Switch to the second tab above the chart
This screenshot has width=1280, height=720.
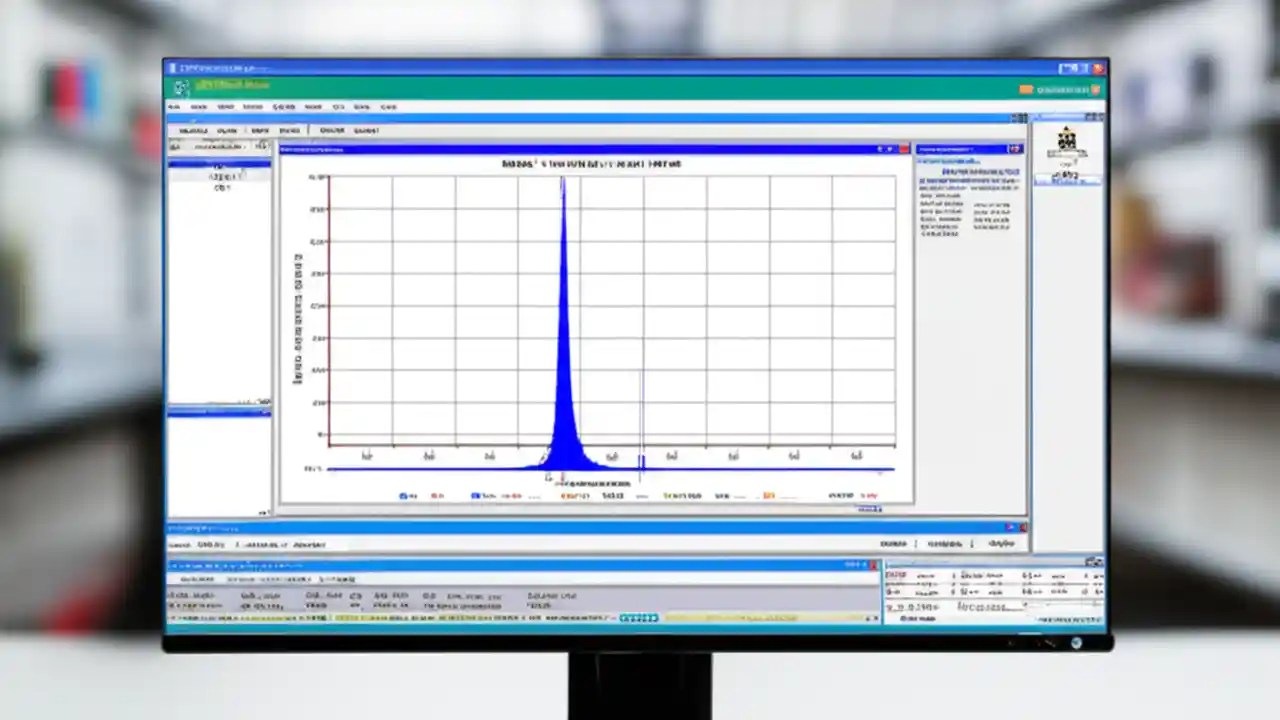(225, 130)
